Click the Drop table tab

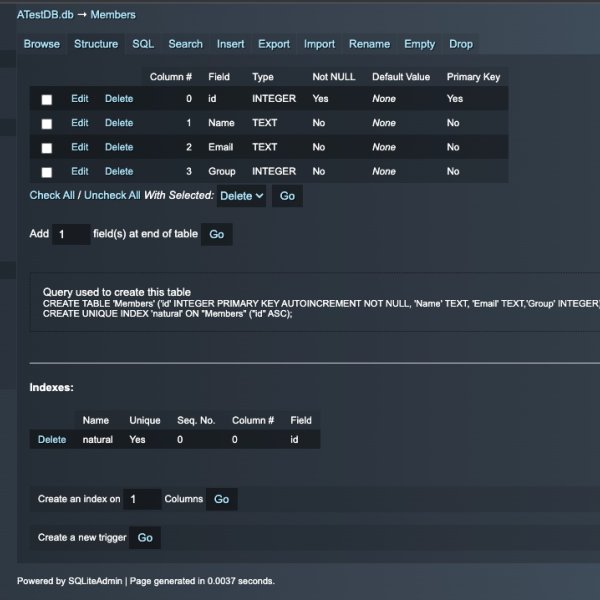click(x=461, y=44)
